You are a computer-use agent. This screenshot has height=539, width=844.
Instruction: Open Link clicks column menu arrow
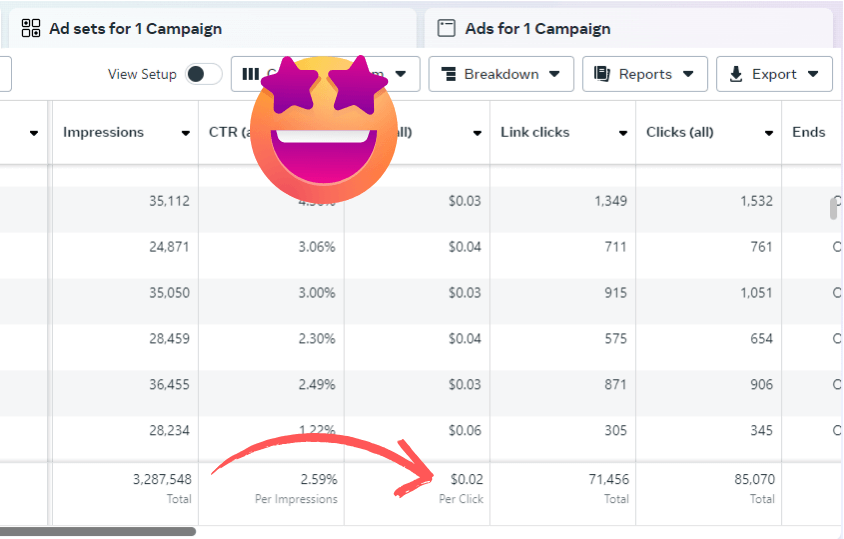tap(623, 133)
